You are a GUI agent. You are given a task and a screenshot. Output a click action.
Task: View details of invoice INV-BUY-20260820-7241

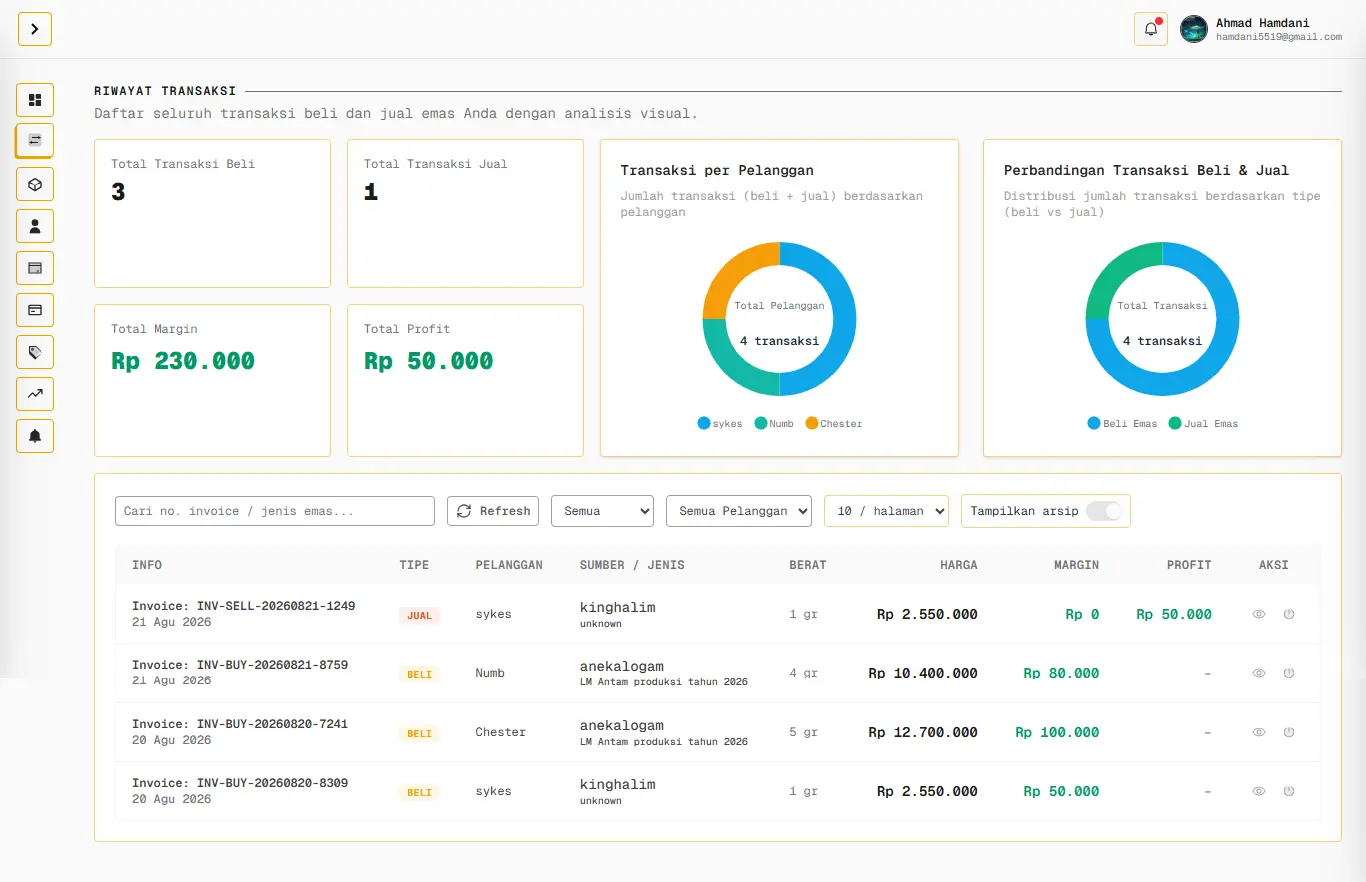(1259, 732)
